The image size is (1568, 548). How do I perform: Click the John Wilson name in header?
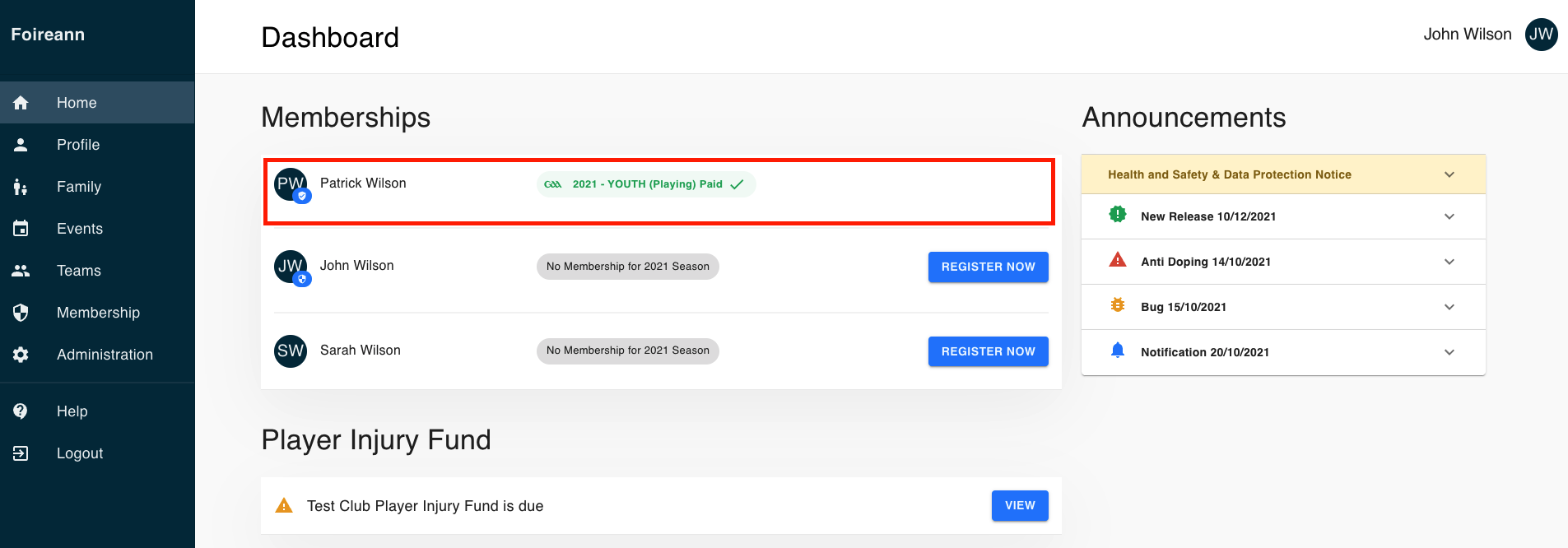pyautogui.click(x=1468, y=35)
